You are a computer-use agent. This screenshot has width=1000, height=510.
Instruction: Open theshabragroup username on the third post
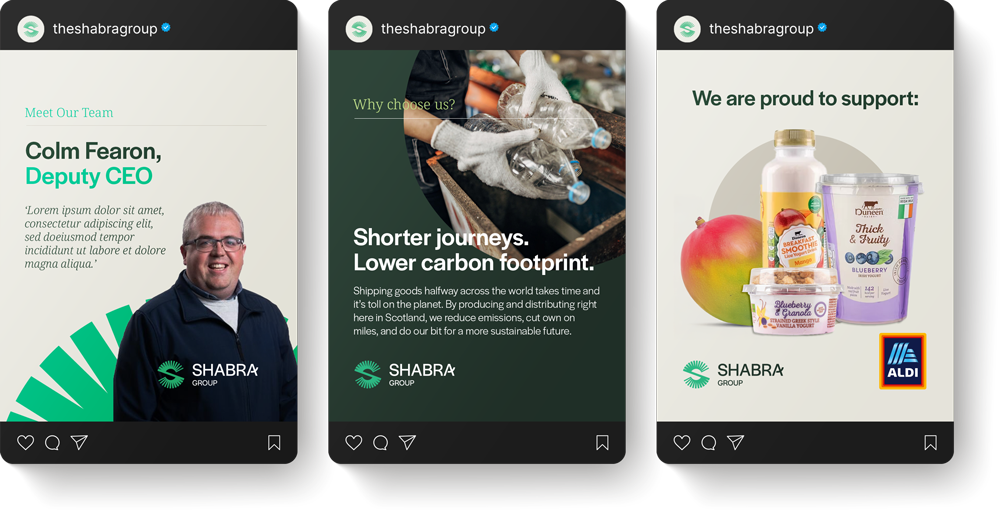coord(761,29)
